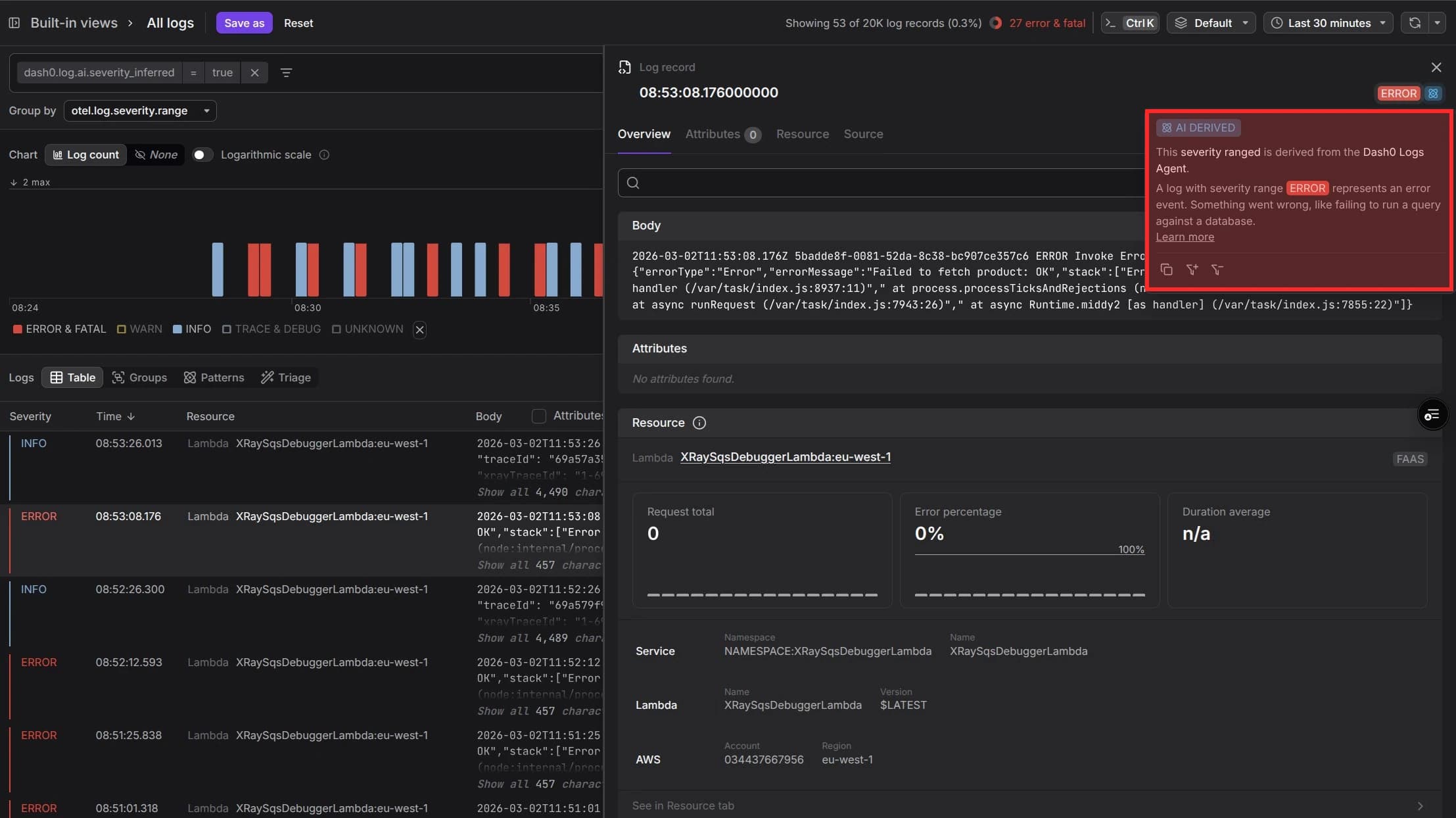Toggle the sidebar panel icon
Image resolution: width=1456 pixels, height=818 pixels.
point(14,23)
